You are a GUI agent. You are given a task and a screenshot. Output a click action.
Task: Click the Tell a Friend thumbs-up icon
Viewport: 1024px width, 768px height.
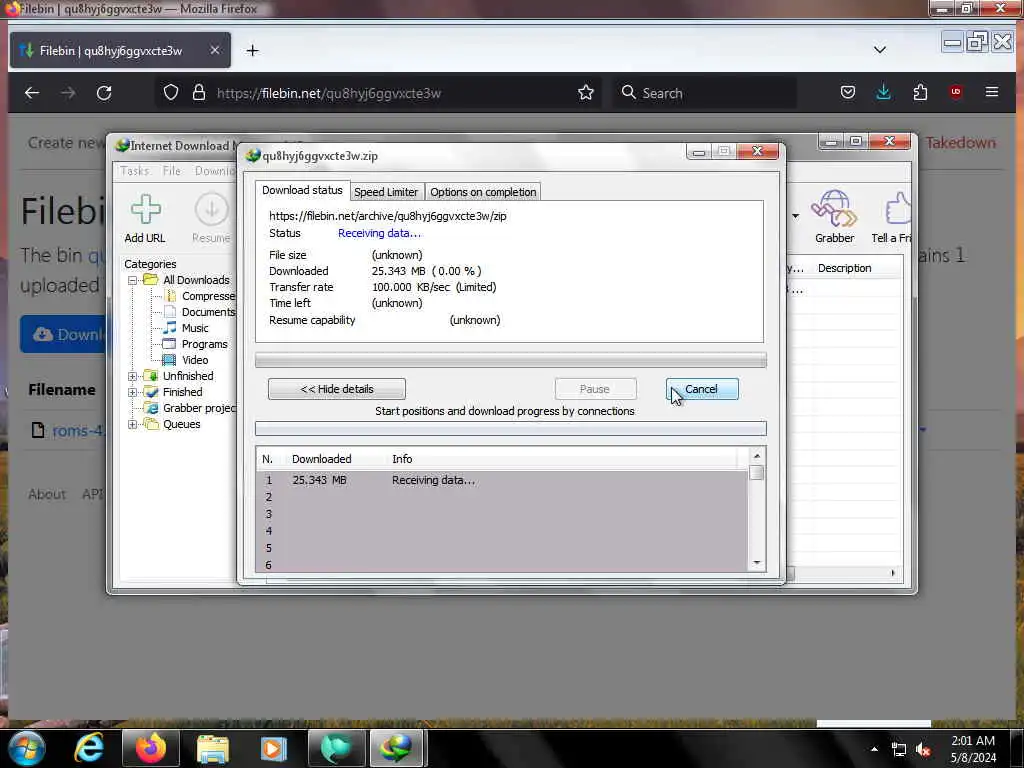[898, 209]
